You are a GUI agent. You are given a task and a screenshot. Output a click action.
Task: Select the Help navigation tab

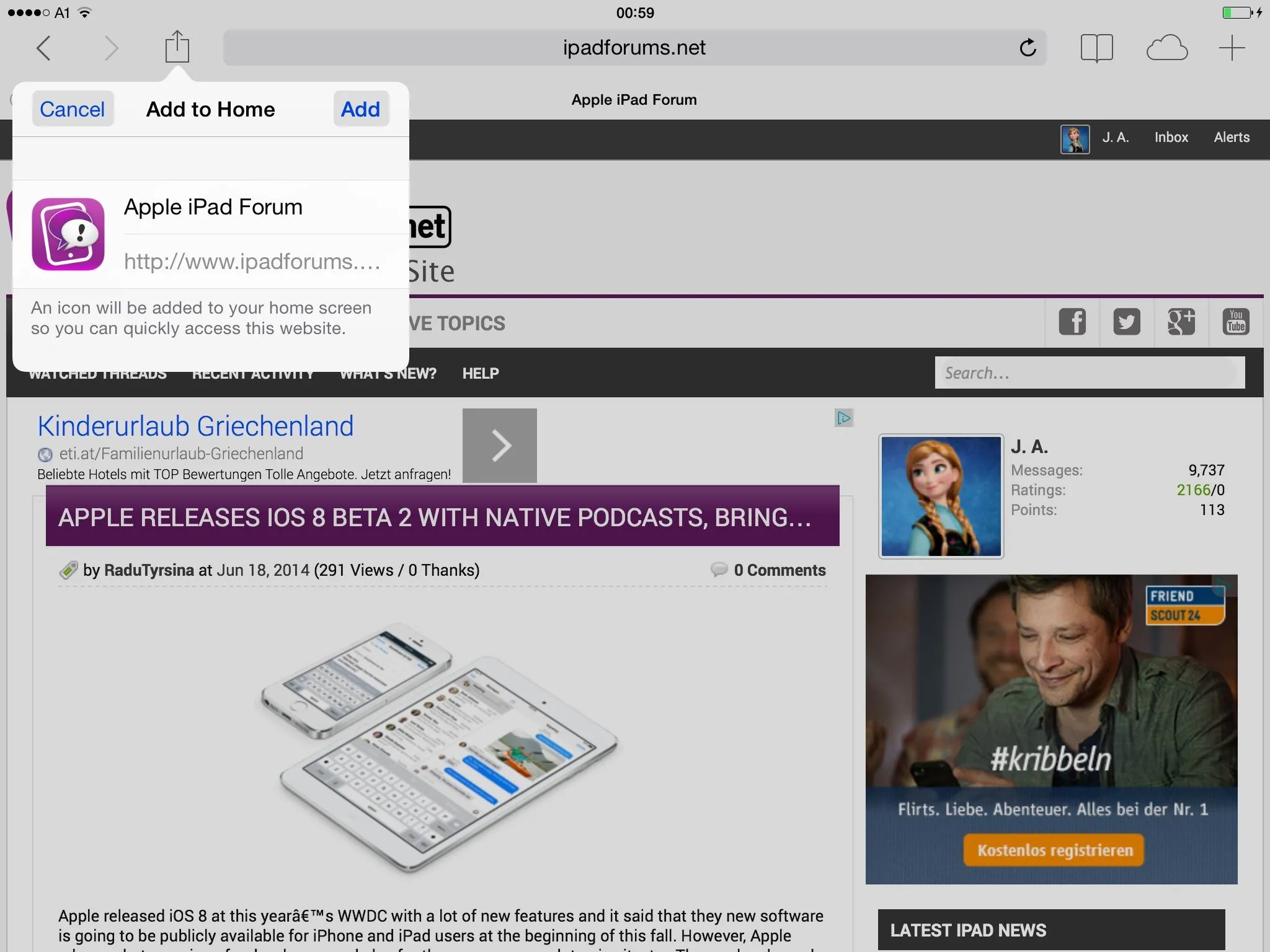pos(481,373)
